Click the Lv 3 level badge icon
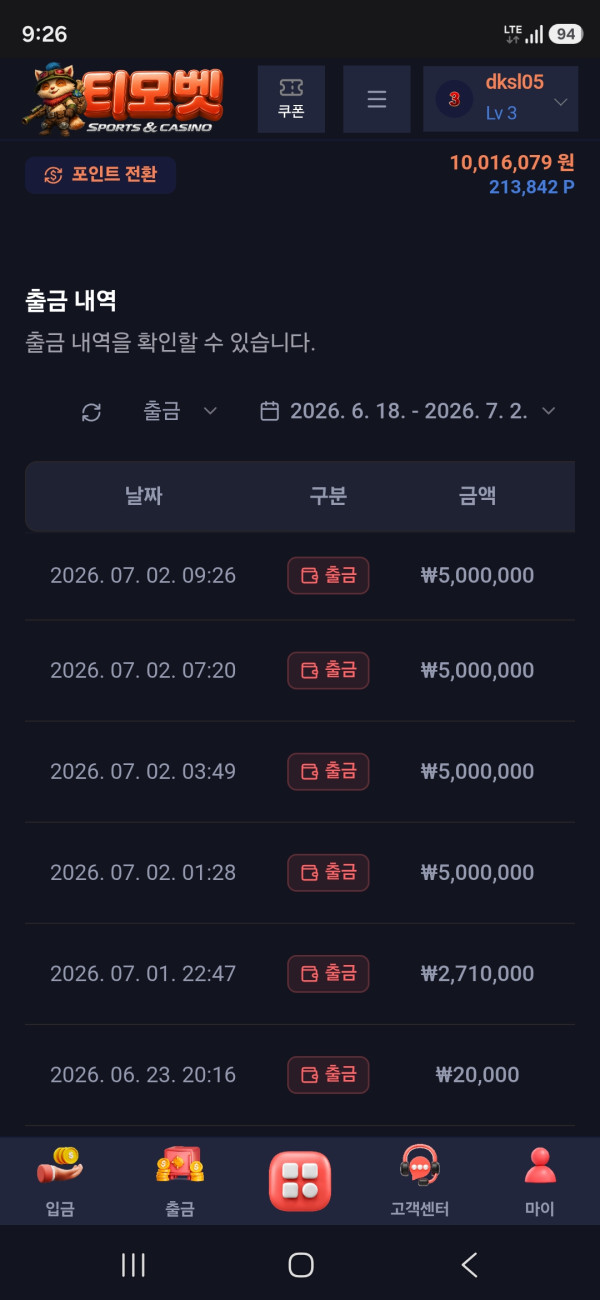 [454, 99]
